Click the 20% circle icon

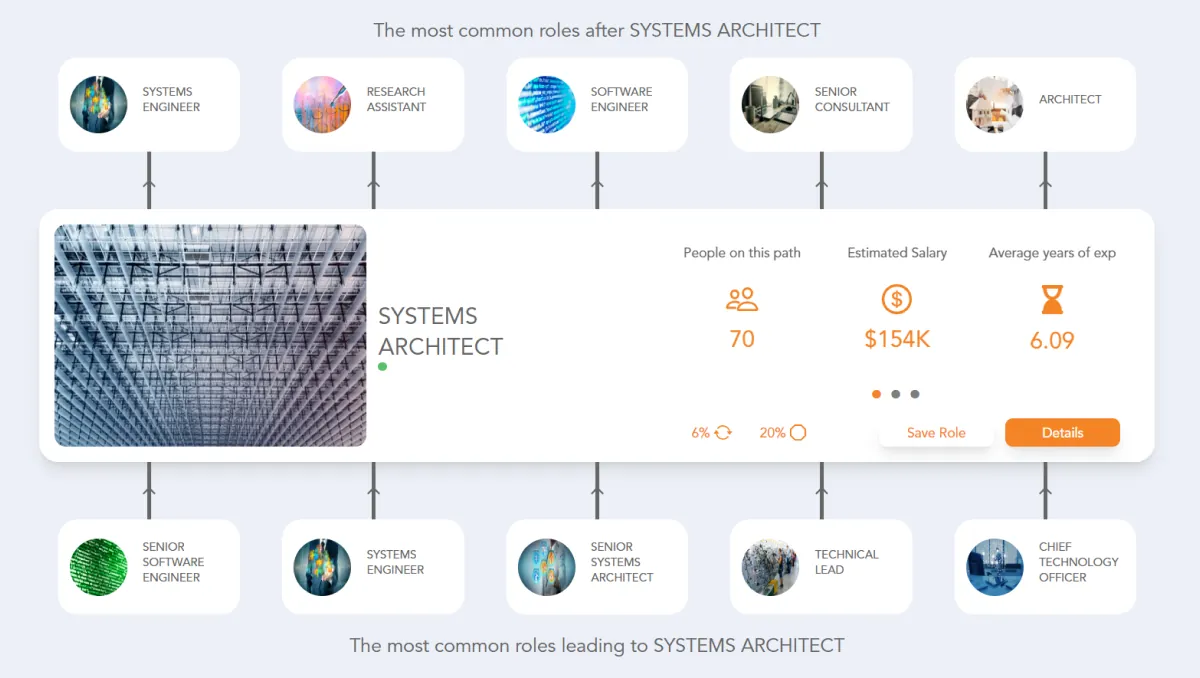click(x=798, y=433)
